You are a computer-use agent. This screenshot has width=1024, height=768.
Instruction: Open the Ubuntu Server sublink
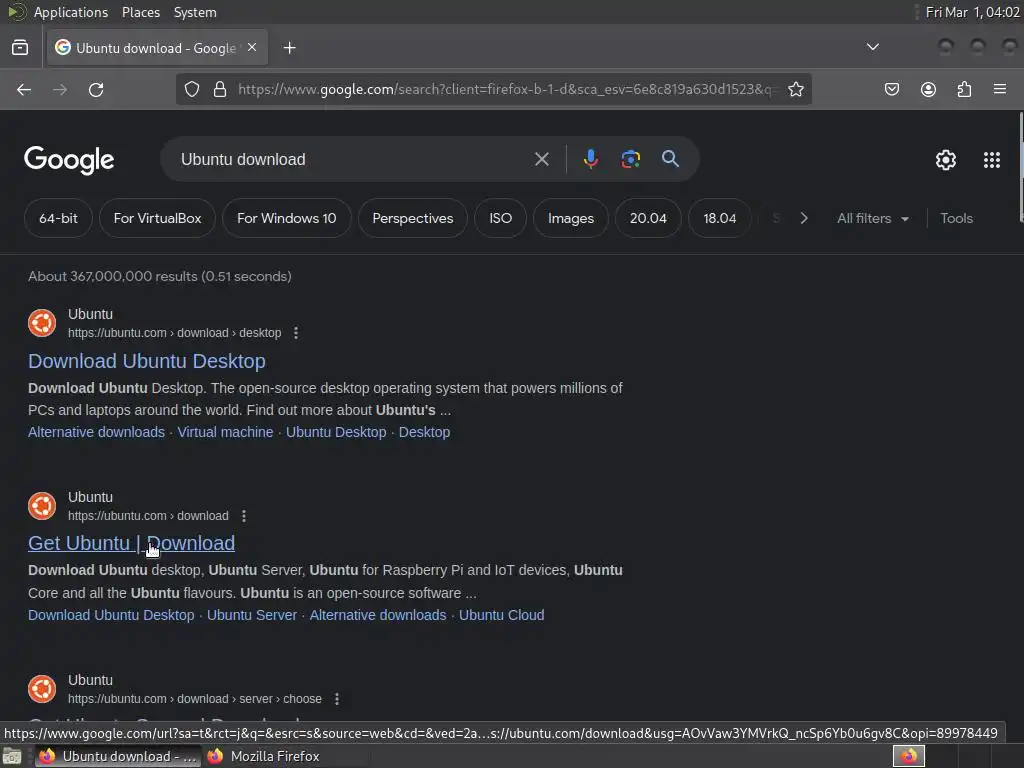251,615
